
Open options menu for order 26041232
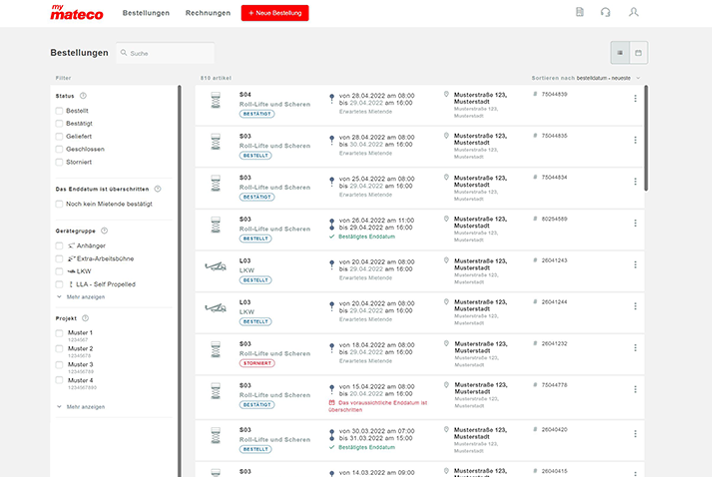635,347
